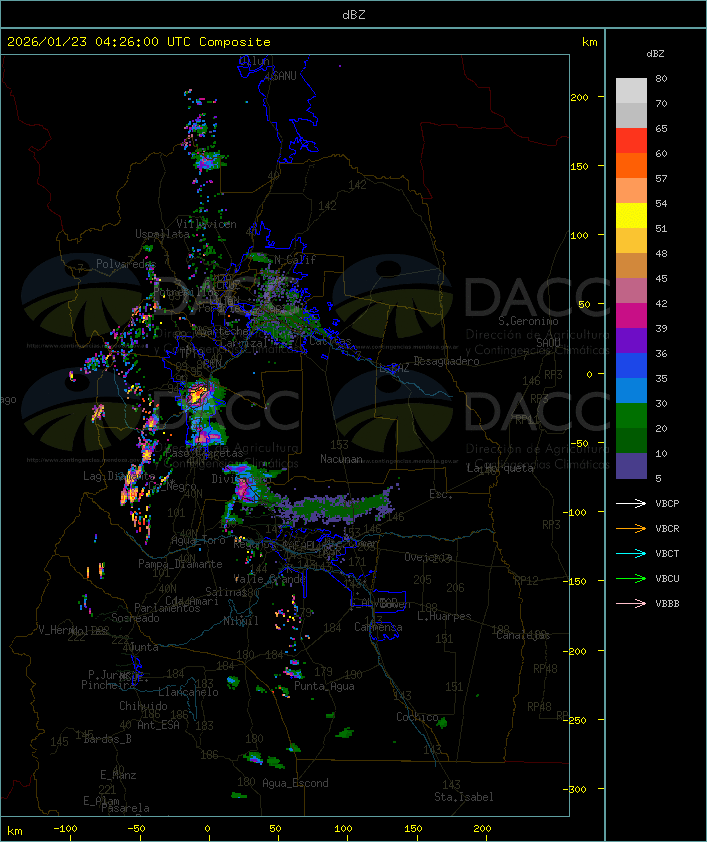Click the purple 5-10 dBZ legend swatch

[631, 466]
